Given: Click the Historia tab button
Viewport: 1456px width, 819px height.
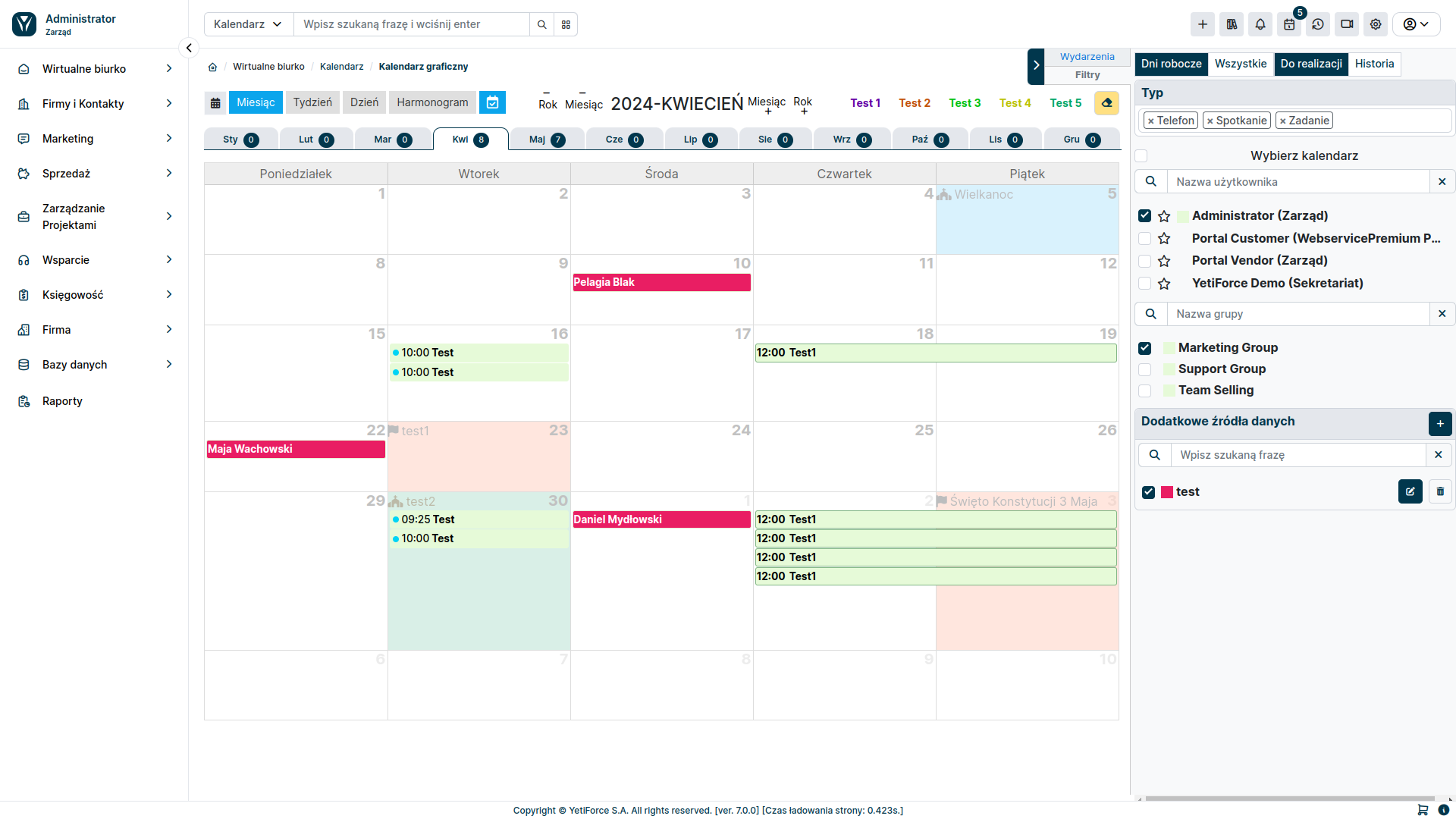Looking at the screenshot, I should (1375, 63).
